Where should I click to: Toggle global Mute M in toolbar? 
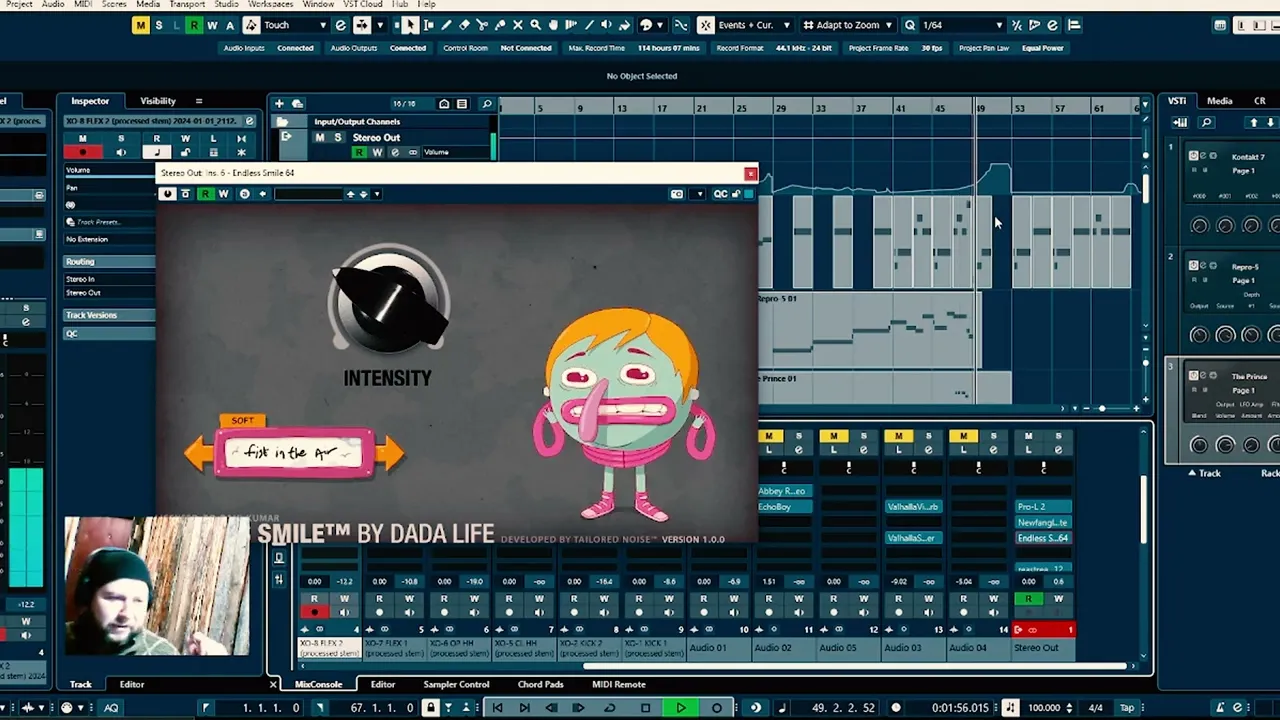click(141, 25)
